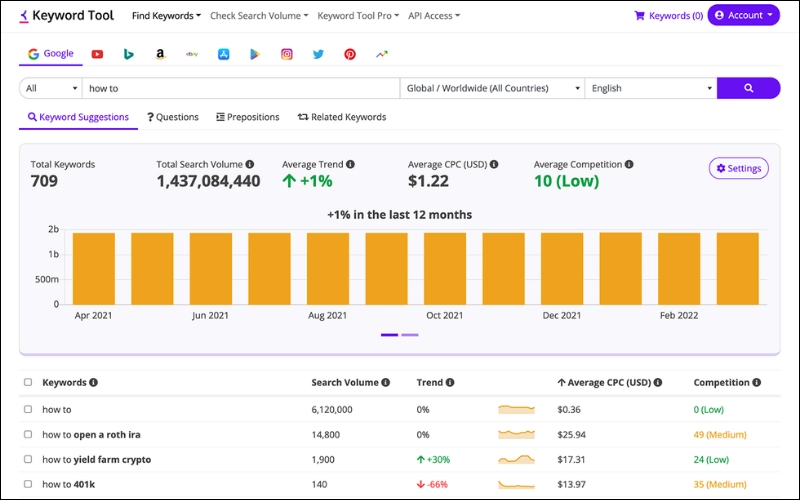Check the box for 'how to open a roth ira'
Viewport: 800px width, 500px height.
28,434
